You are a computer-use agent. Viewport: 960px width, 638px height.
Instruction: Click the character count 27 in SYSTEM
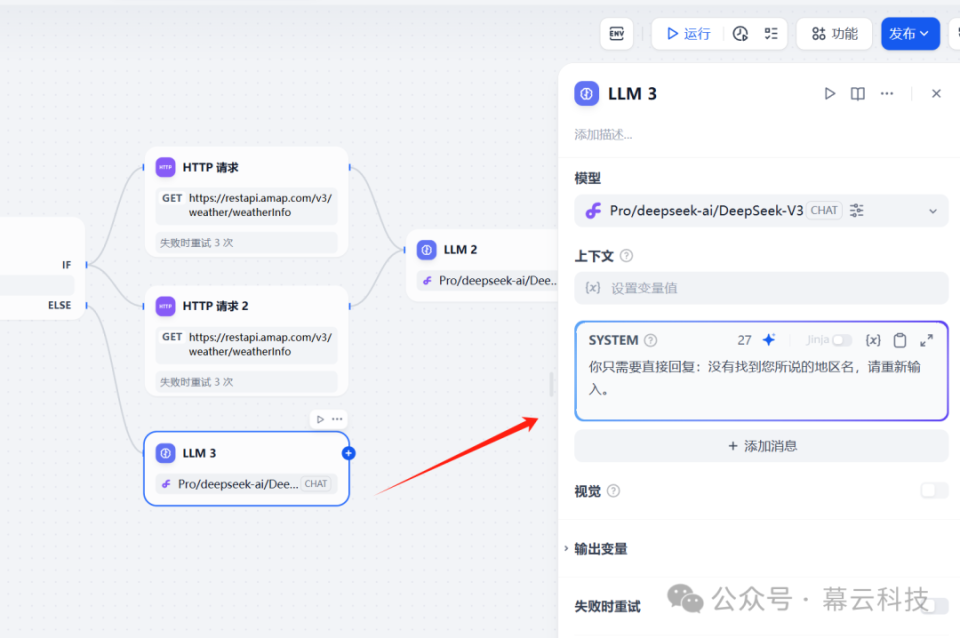coord(744,340)
